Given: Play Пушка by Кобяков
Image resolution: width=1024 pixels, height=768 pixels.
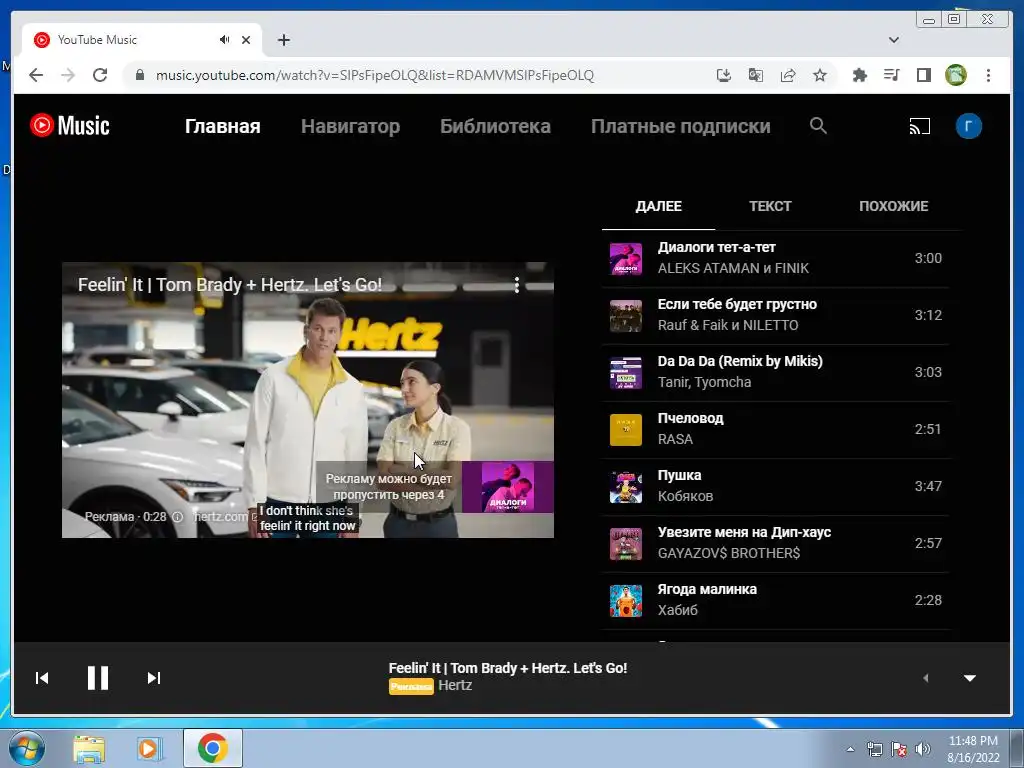Looking at the screenshot, I should point(775,487).
